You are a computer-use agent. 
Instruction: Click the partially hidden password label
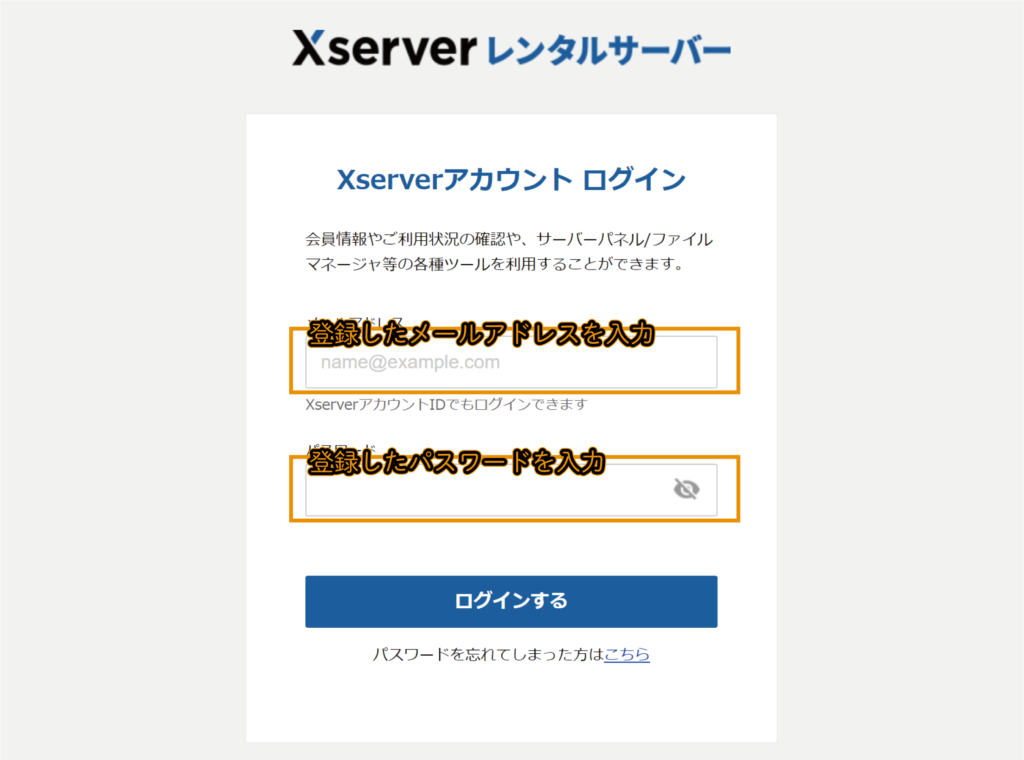(342, 449)
